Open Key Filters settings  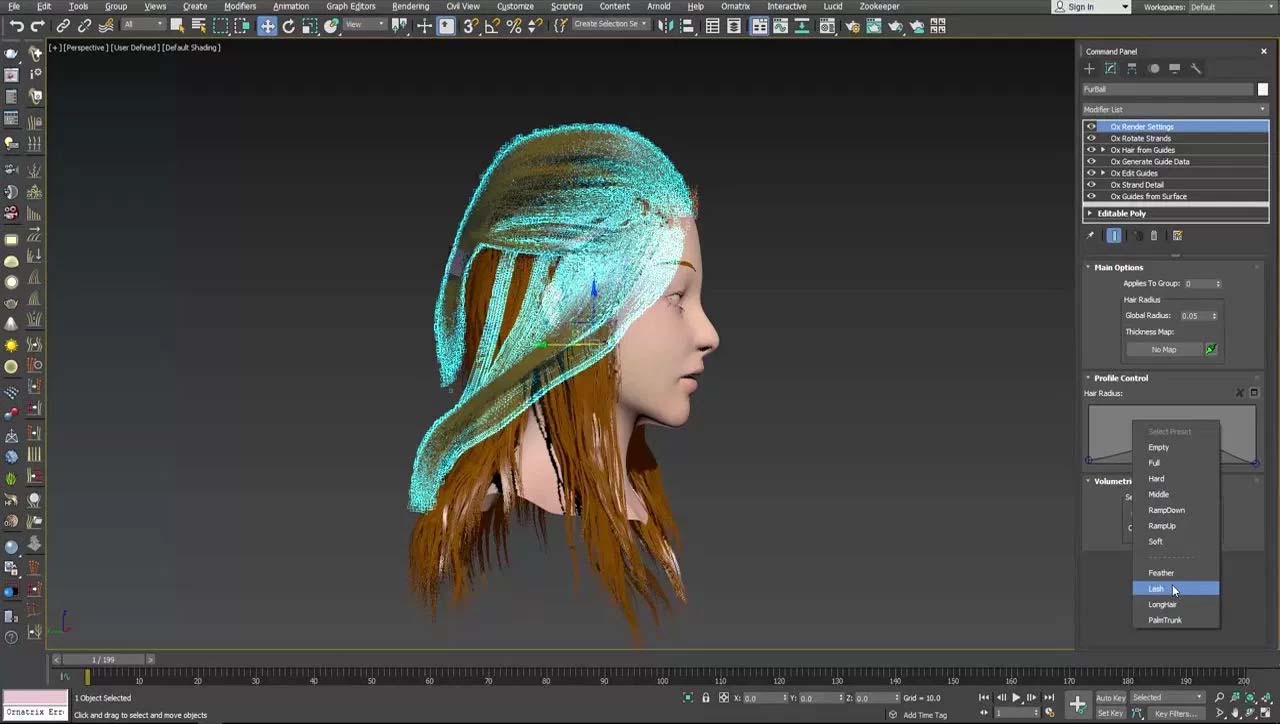(x=1176, y=713)
